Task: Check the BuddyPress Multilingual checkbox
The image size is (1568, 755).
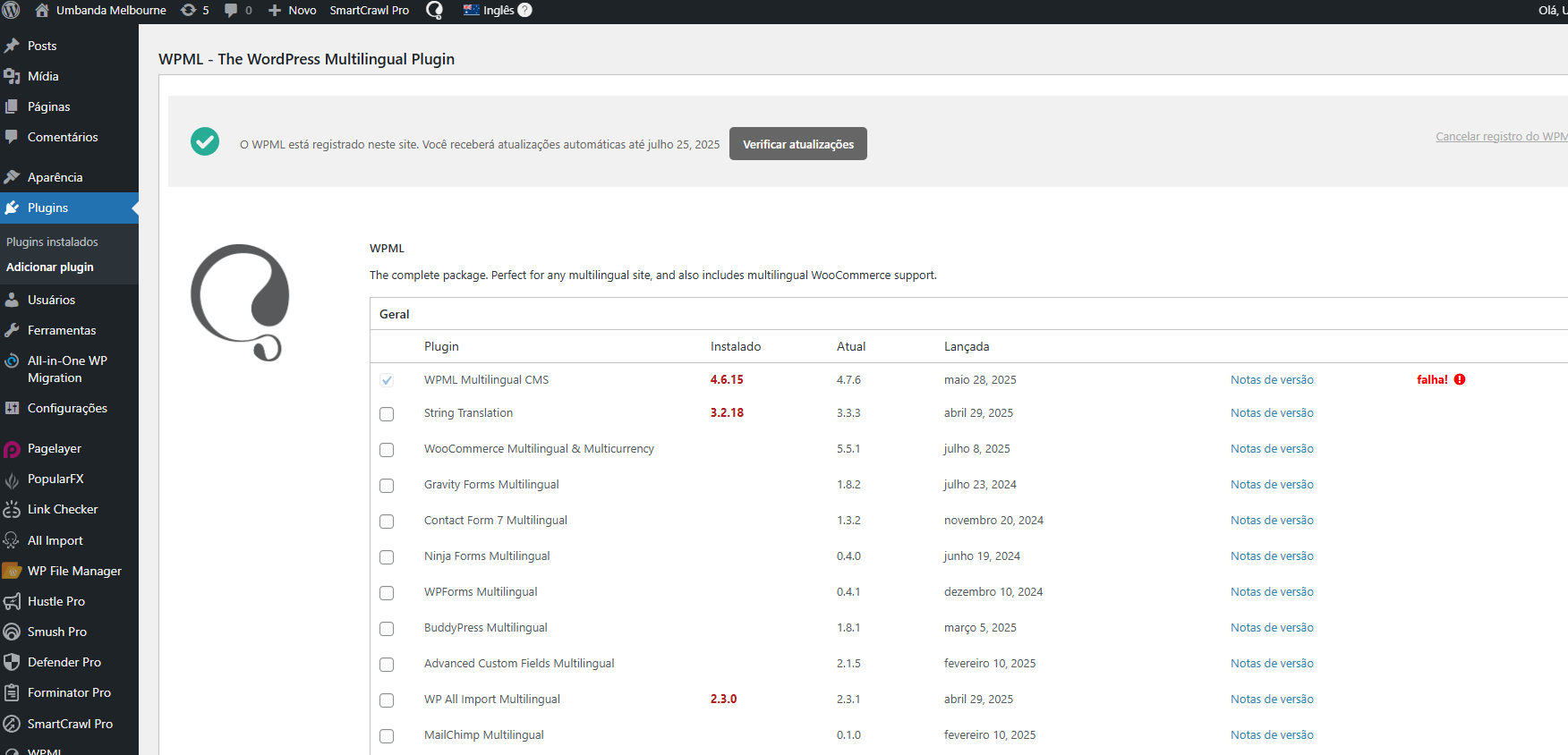Action: pyautogui.click(x=387, y=629)
